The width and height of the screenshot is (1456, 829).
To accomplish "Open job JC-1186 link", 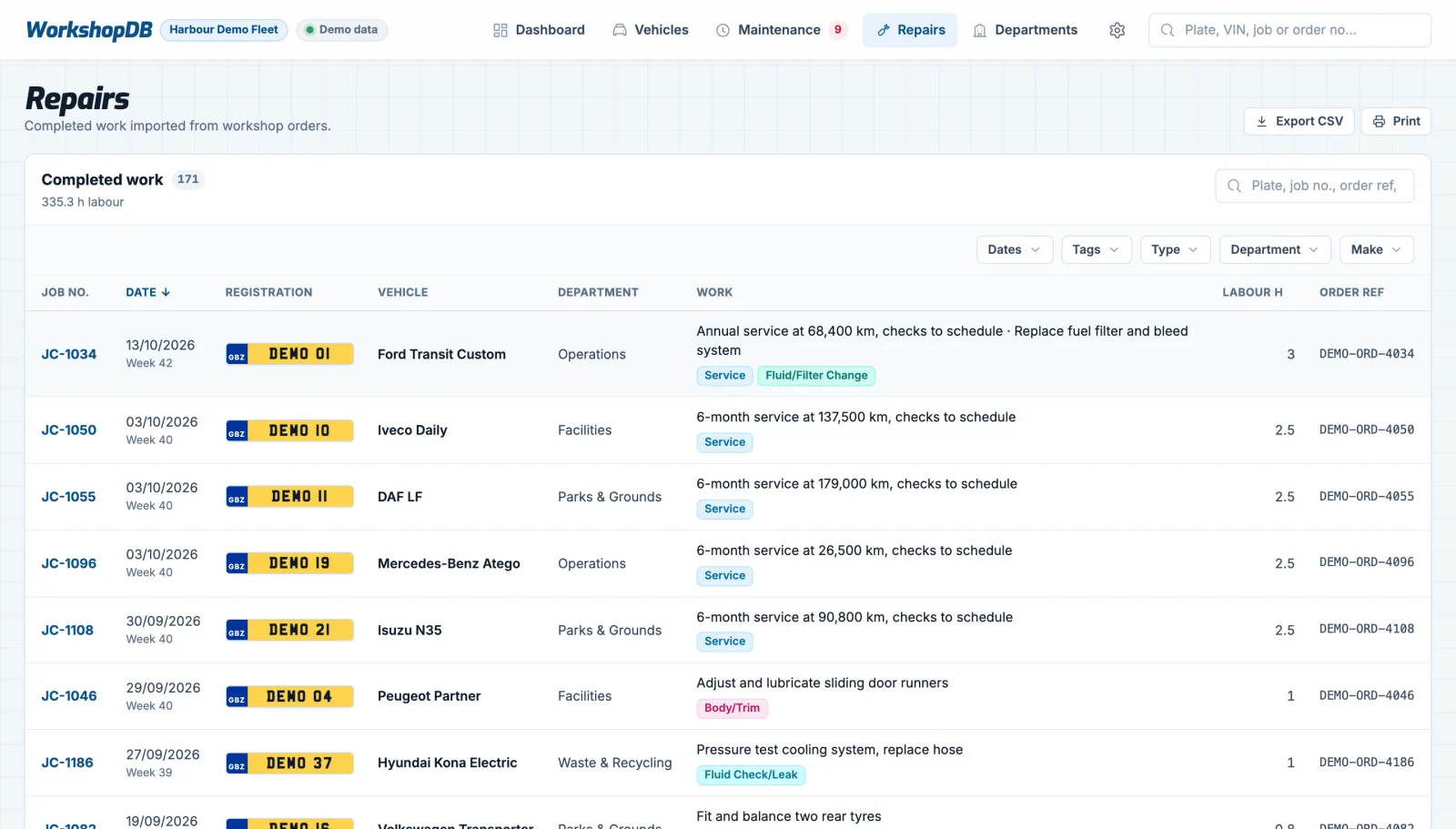I will point(67,763).
